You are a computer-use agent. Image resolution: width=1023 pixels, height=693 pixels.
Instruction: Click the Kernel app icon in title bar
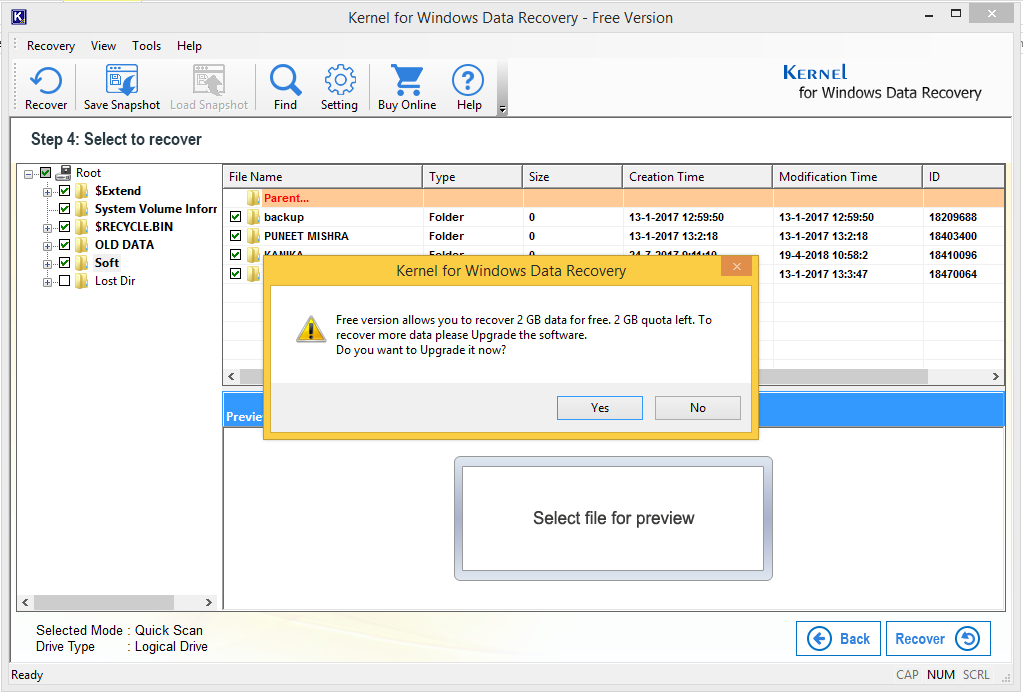[x=19, y=17]
